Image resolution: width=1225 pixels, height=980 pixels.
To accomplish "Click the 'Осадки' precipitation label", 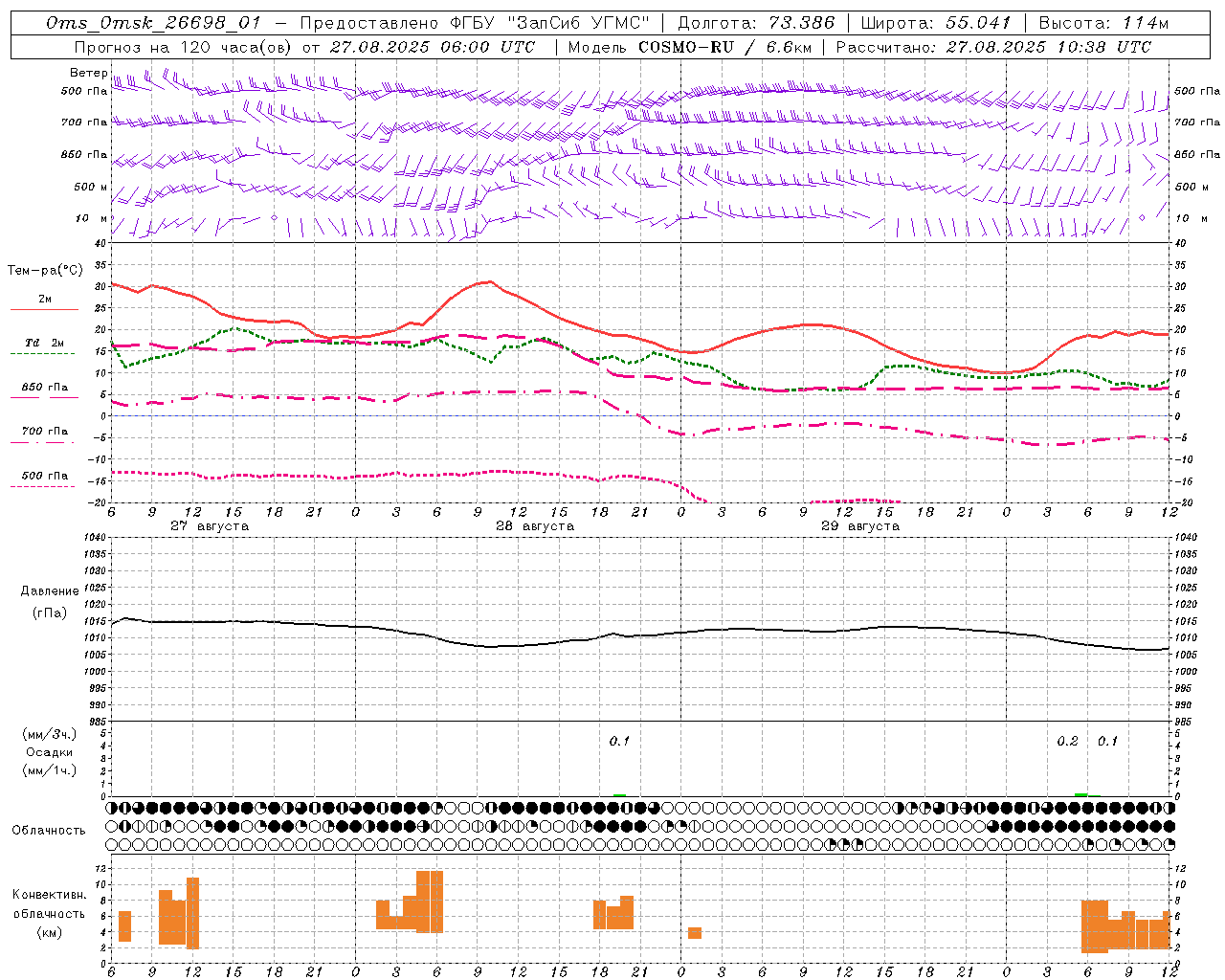I will (x=50, y=752).
